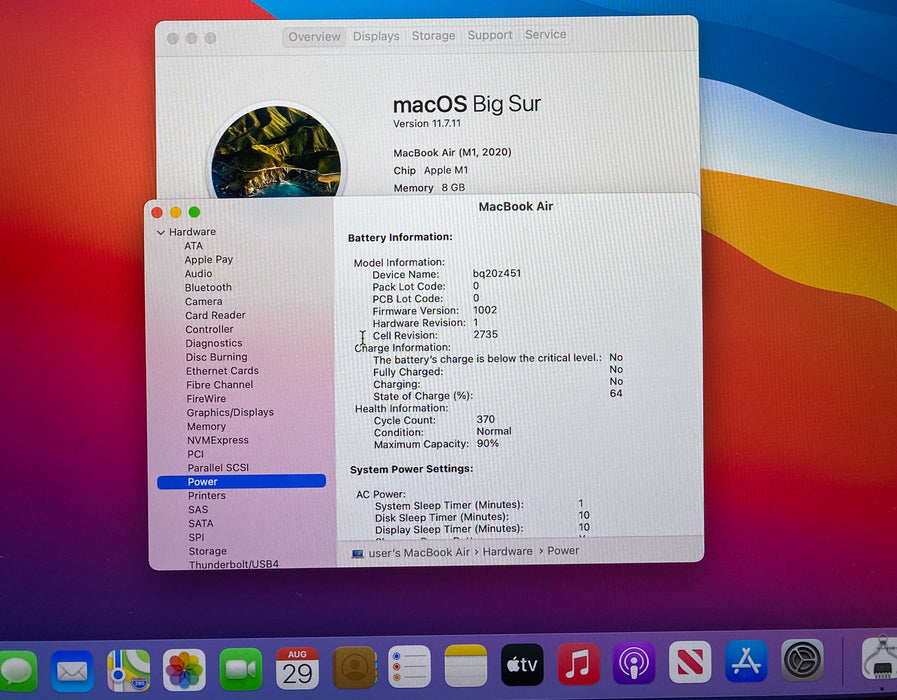Select Printers in the Hardware list
The width and height of the screenshot is (897, 700).
point(207,495)
